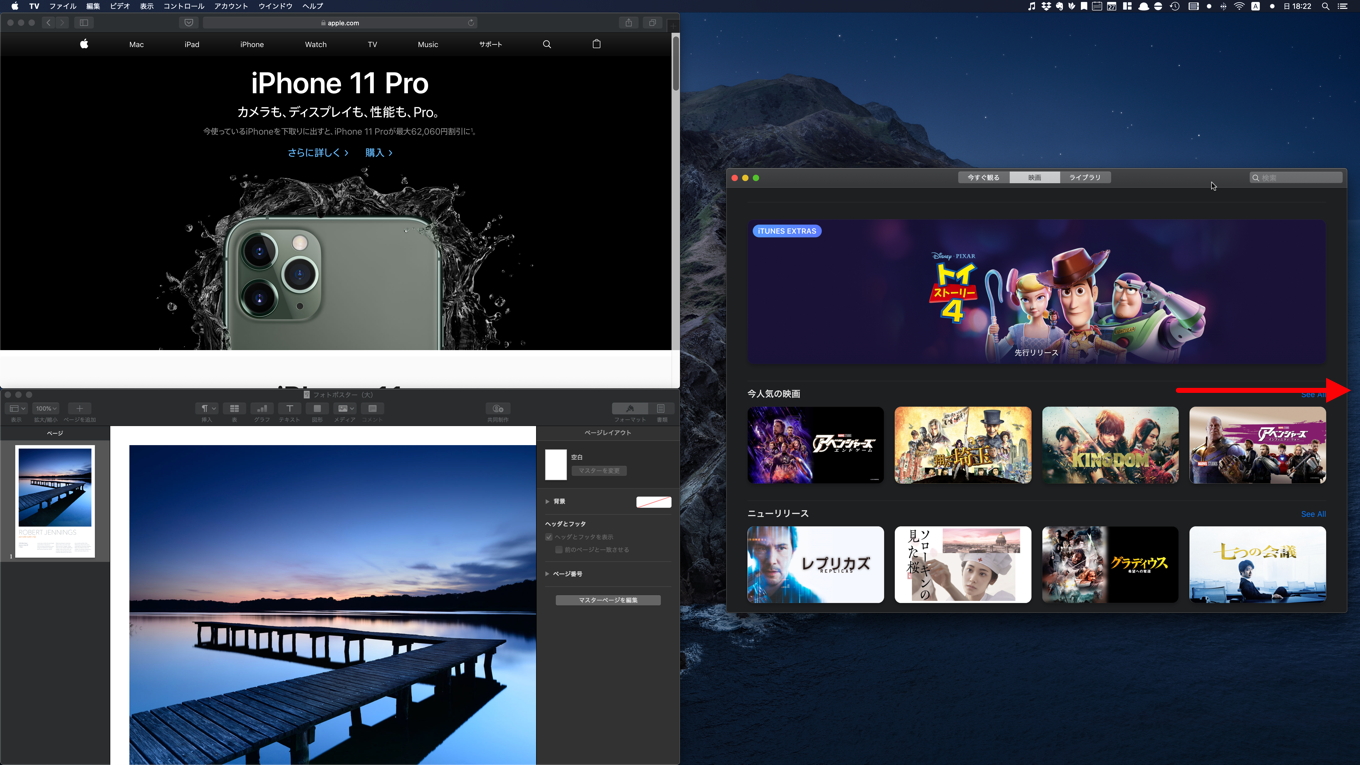
Task: Expand the page number section in Pages
Action: coord(547,574)
